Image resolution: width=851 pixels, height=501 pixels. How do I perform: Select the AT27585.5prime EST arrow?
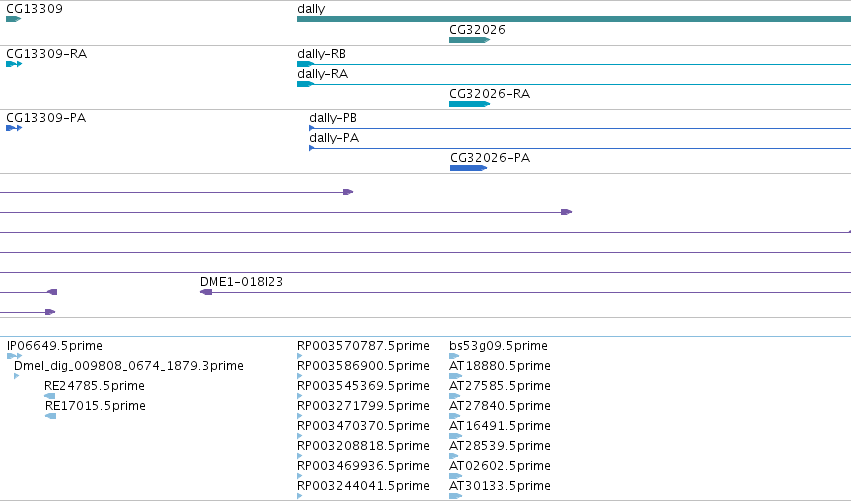point(454,396)
